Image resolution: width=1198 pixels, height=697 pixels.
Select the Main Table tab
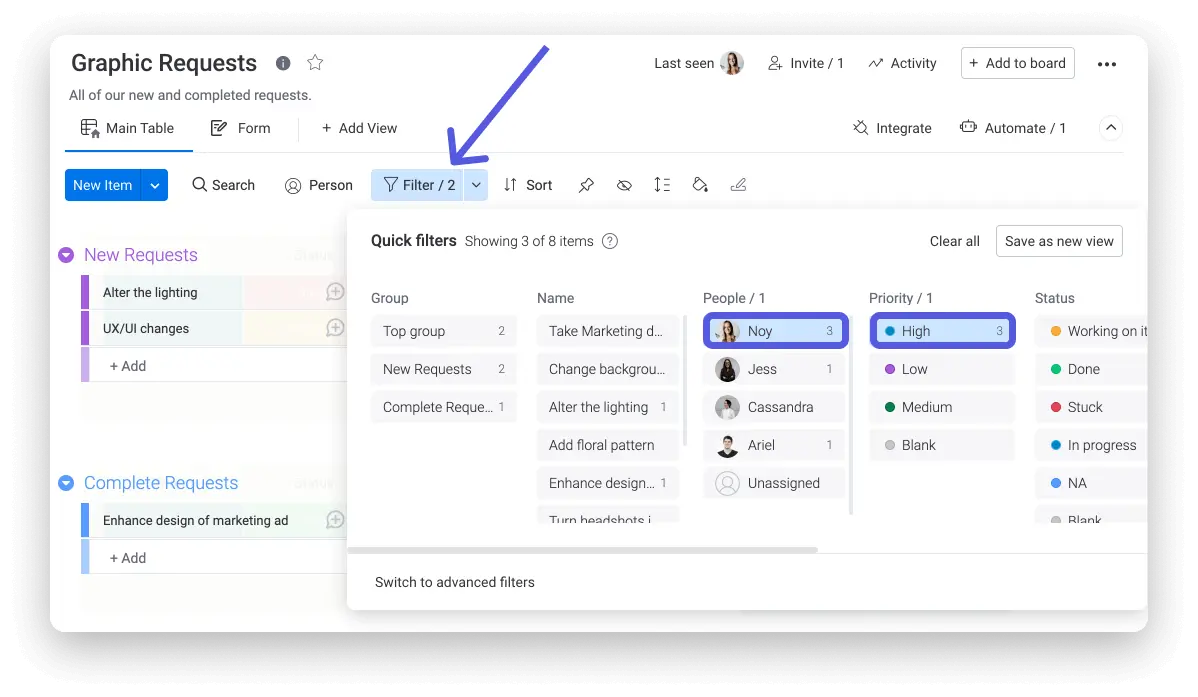(x=128, y=128)
